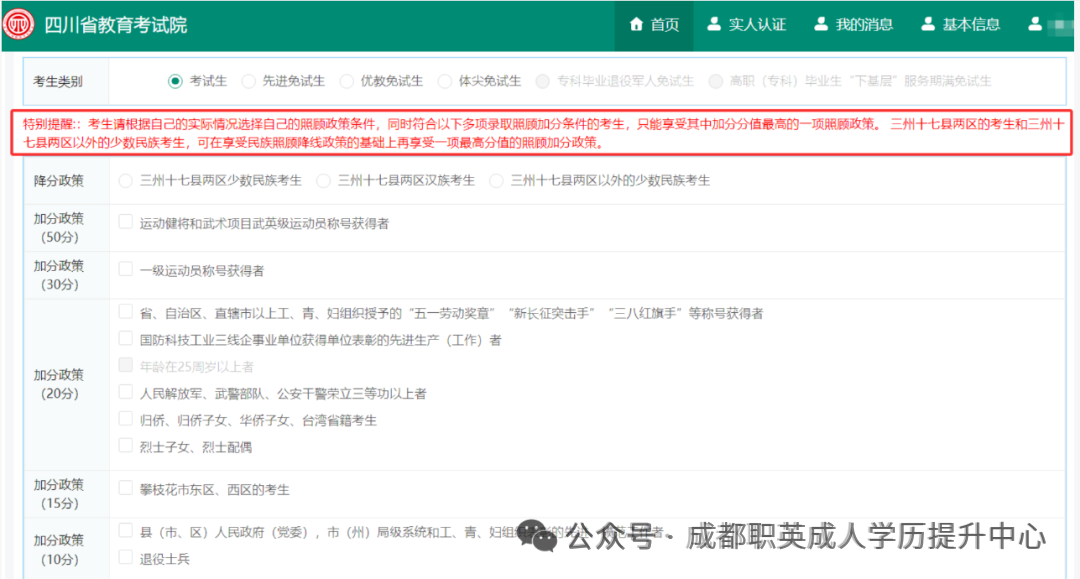Click the 加分政策 (20分) label
The image size is (1080, 579).
pyautogui.click(x=59, y=384)
